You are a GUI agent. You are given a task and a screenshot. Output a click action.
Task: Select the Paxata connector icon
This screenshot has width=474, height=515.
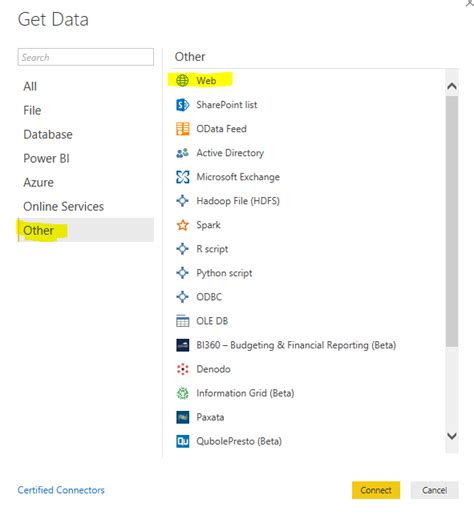182,417
